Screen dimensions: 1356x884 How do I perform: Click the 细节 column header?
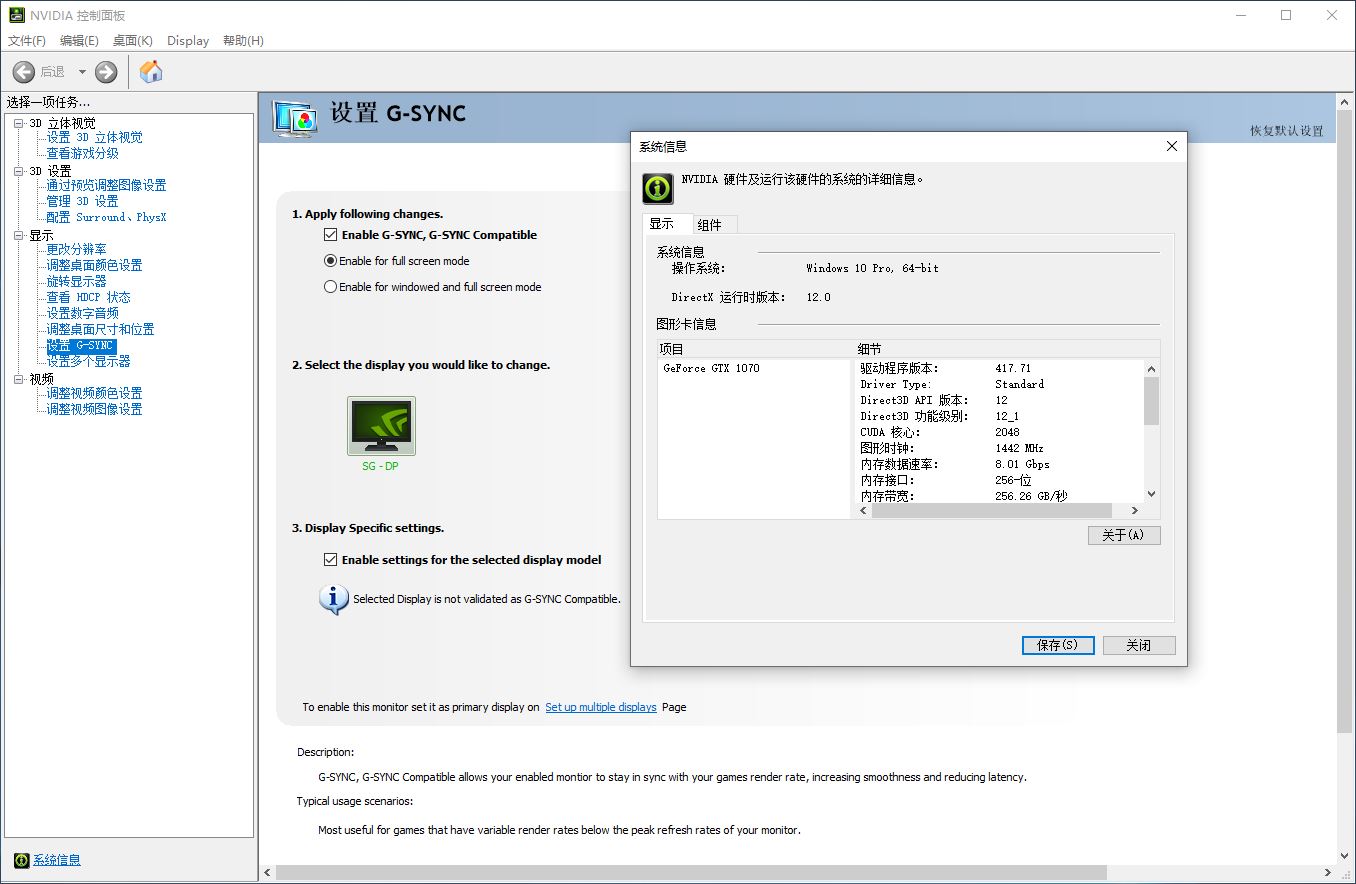pyautogui.click(x=1008, y=349)
